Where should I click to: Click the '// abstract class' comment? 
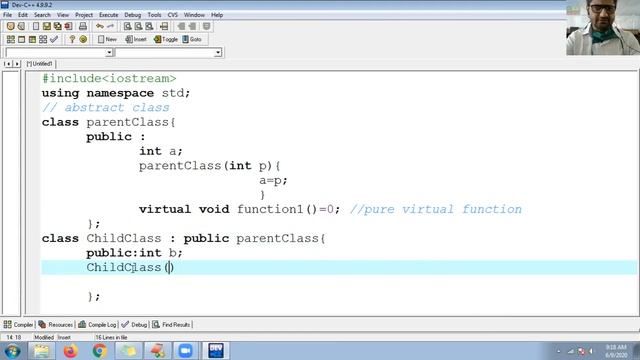pos(106,108)
